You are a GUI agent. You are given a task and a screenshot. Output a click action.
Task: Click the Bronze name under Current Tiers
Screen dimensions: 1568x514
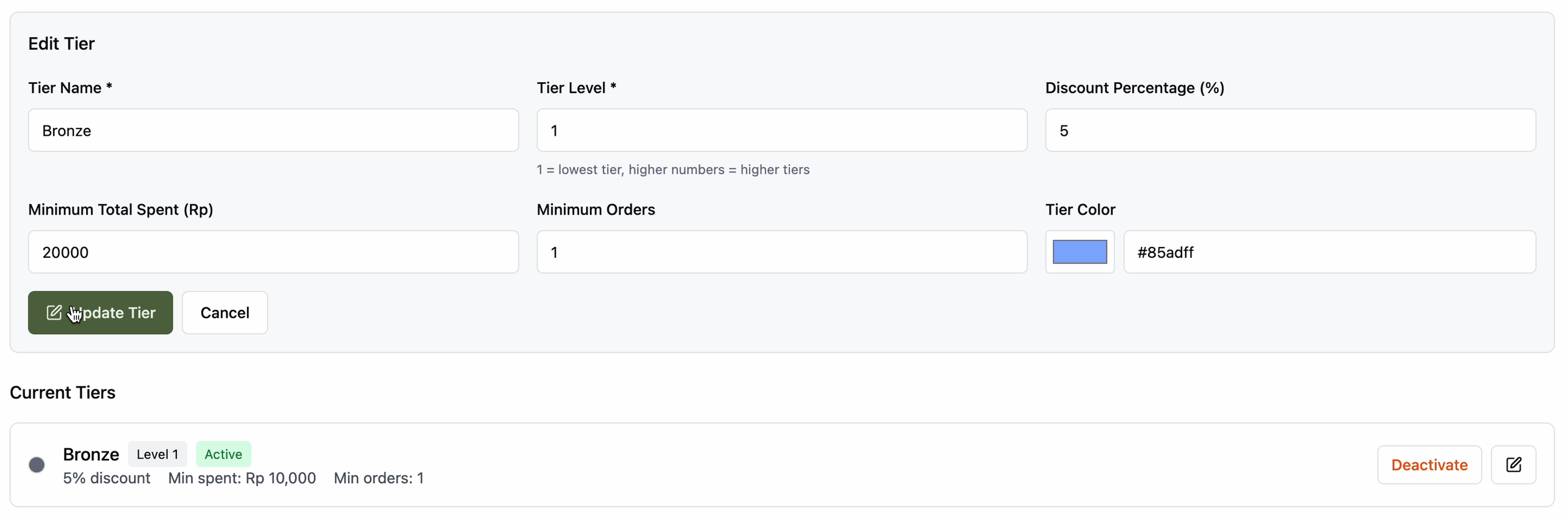[91, 455]
